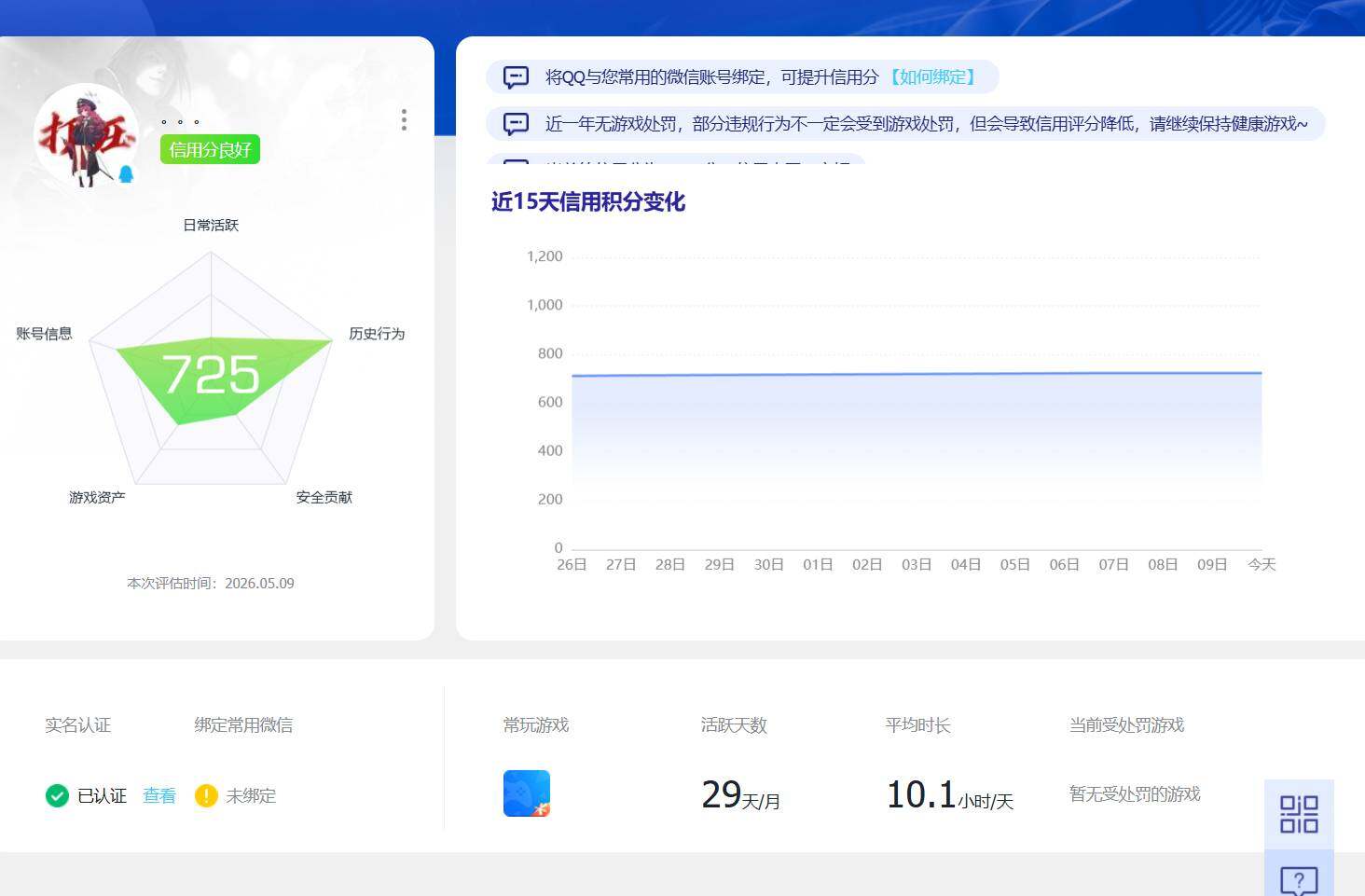Click the QQ penguin badge on avatar
Viewport: 1365px width, 896px height.
click(x=126, y=174)
